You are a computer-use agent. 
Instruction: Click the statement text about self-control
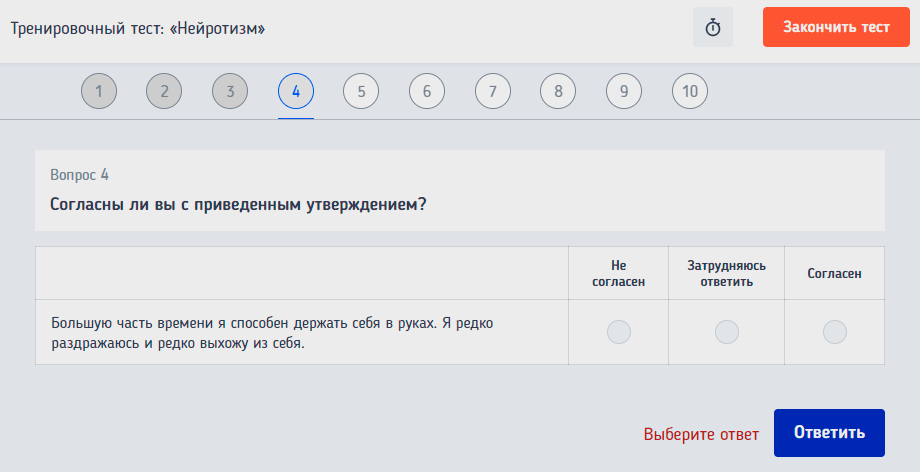tap(272, 333)
